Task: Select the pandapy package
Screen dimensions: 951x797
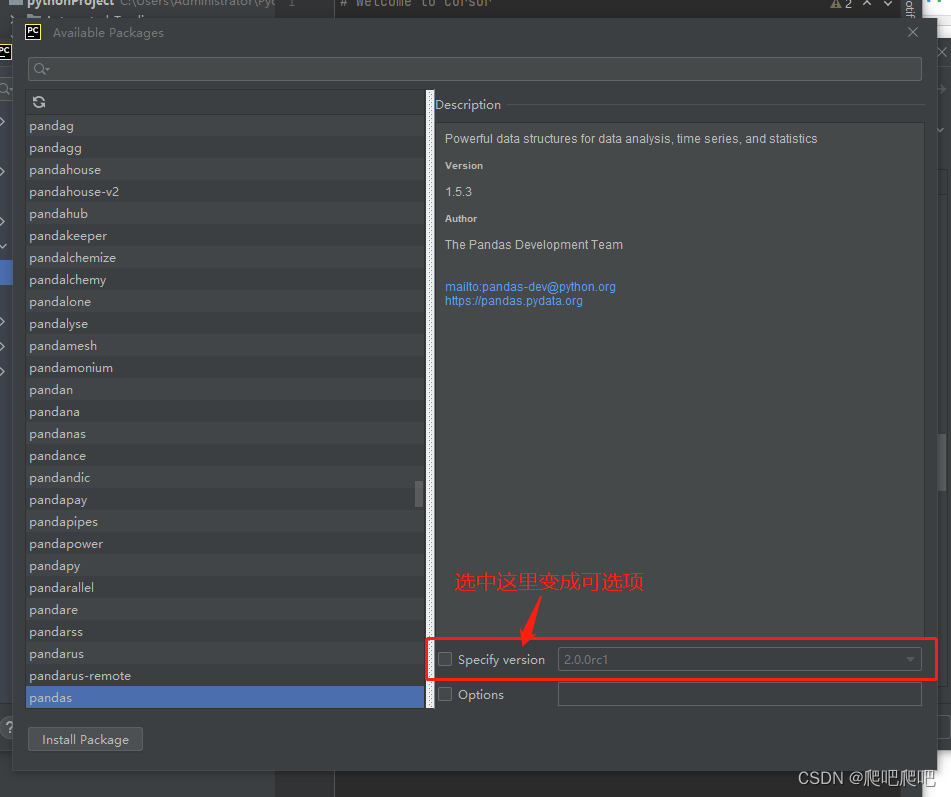Action: coord(225,566)
